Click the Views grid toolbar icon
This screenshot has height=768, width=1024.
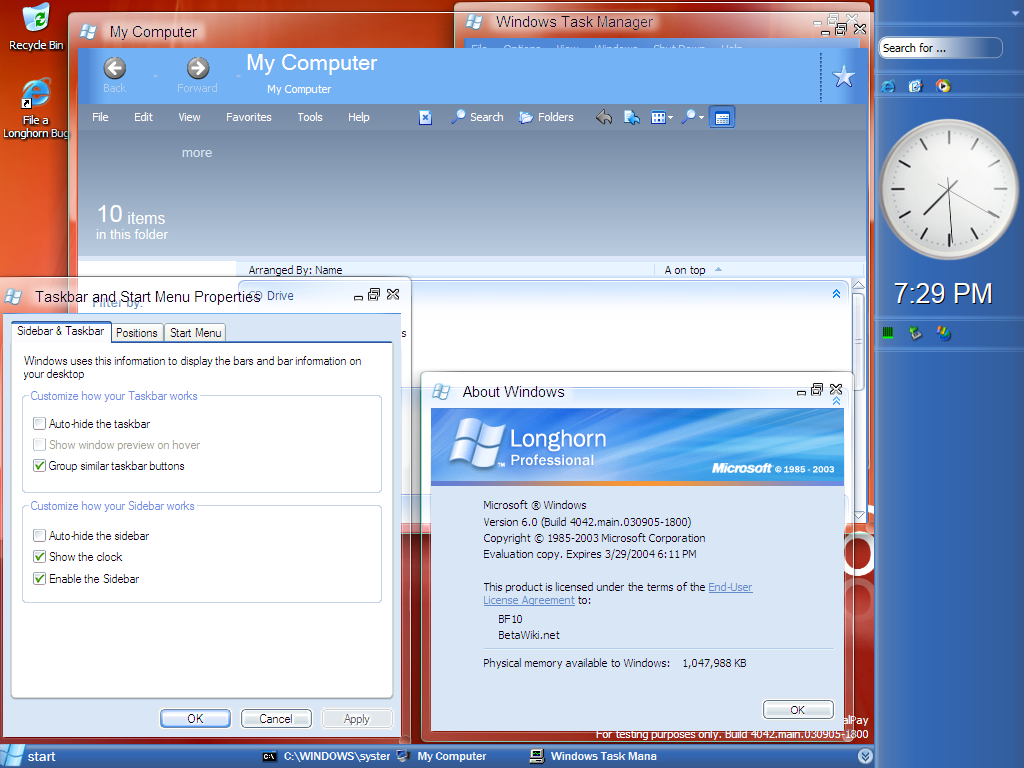coord(658,118)
